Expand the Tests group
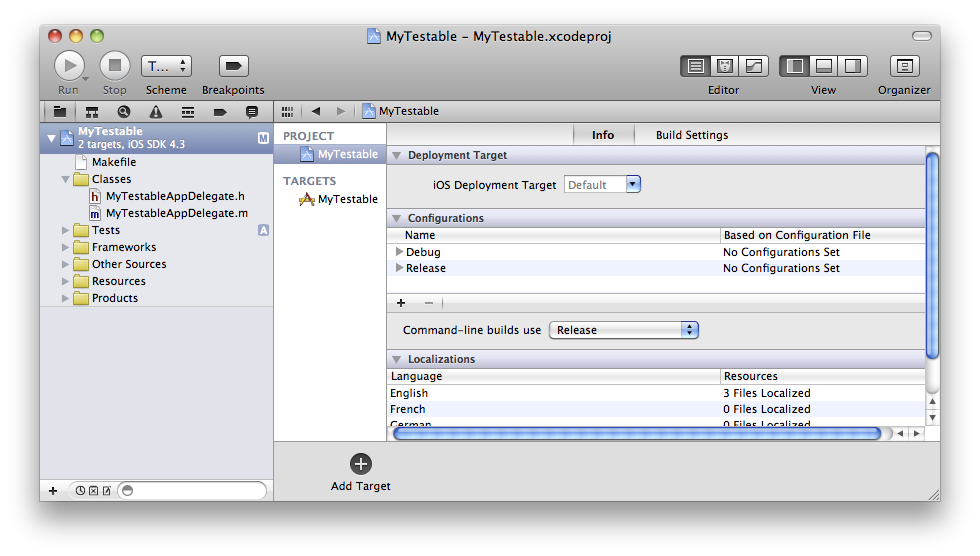Viewport: 980px width, 556px height. coord(65,231)
